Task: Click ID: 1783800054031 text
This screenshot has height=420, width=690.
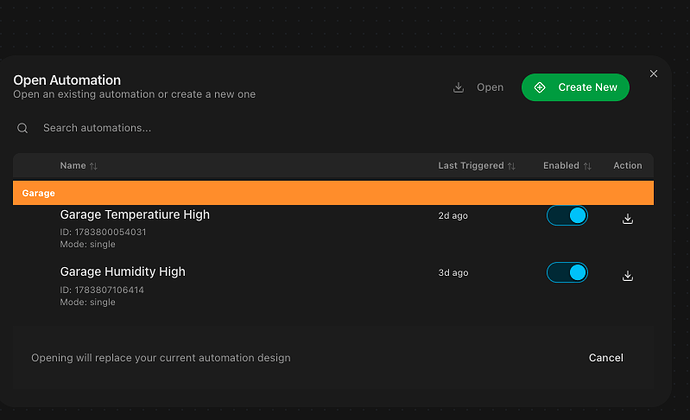Action: click(x=103, y=232)
